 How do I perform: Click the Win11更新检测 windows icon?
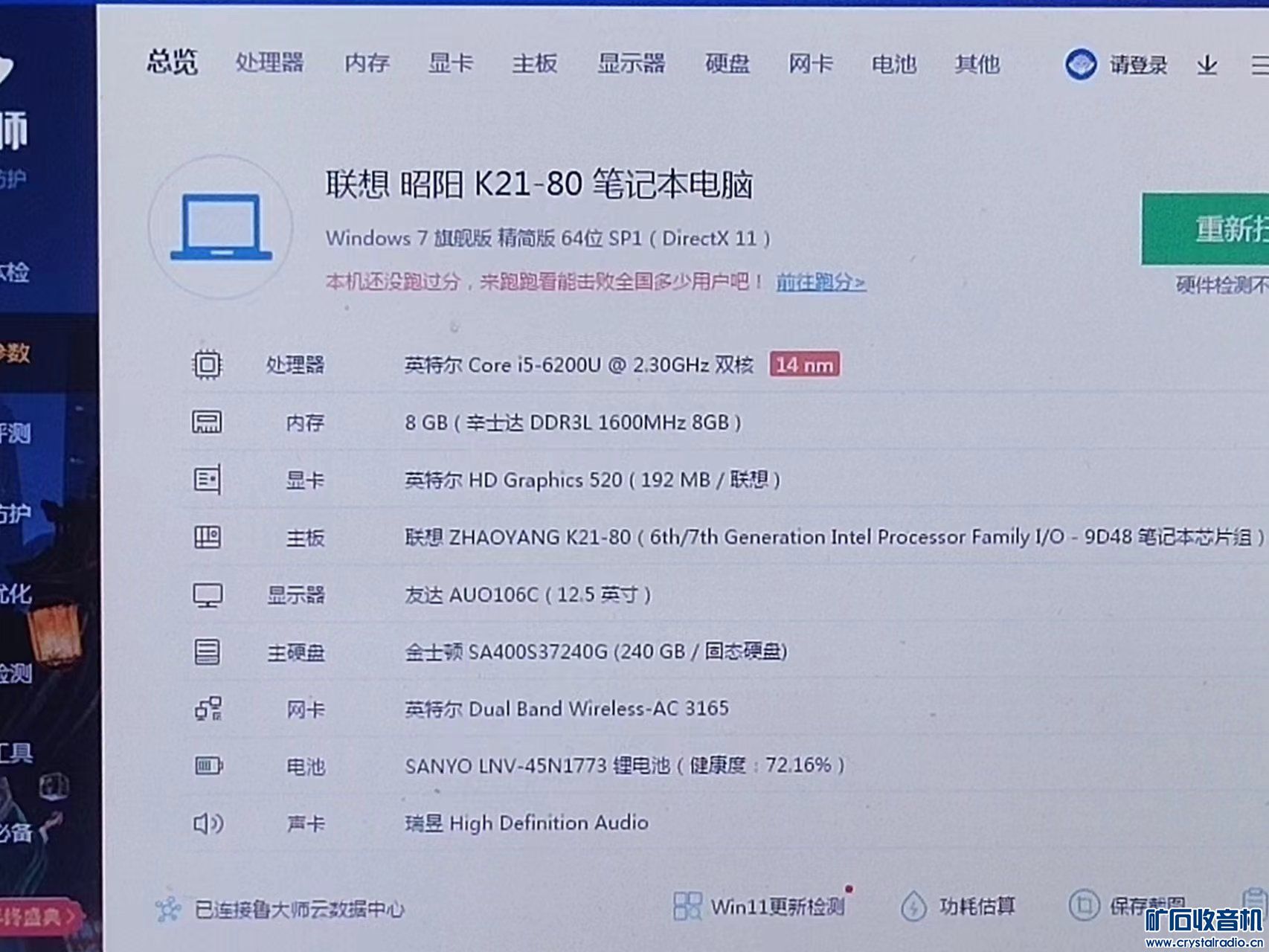687,906
